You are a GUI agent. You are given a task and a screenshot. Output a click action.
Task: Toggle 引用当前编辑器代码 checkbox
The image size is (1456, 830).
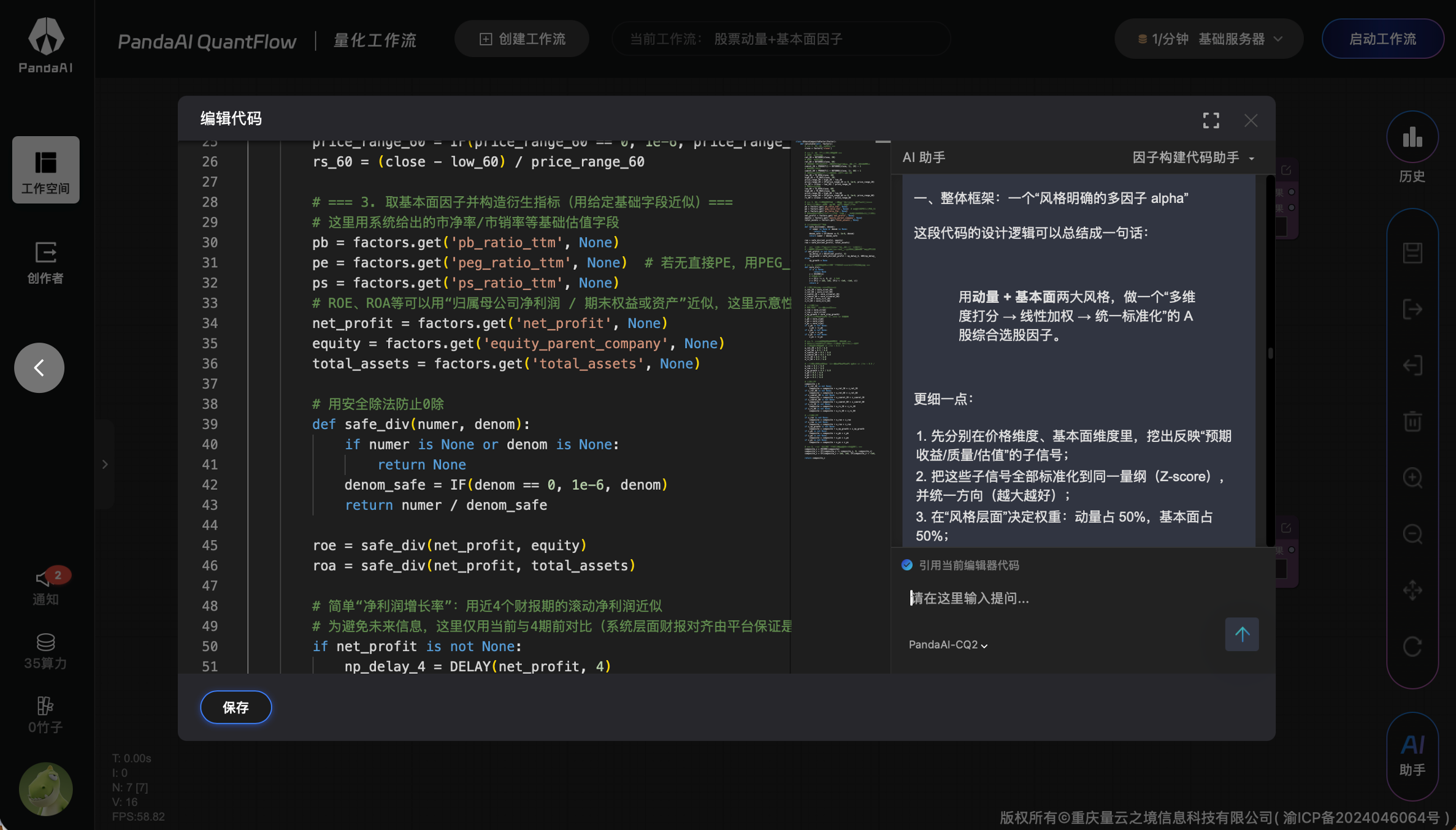coord(907,565)
